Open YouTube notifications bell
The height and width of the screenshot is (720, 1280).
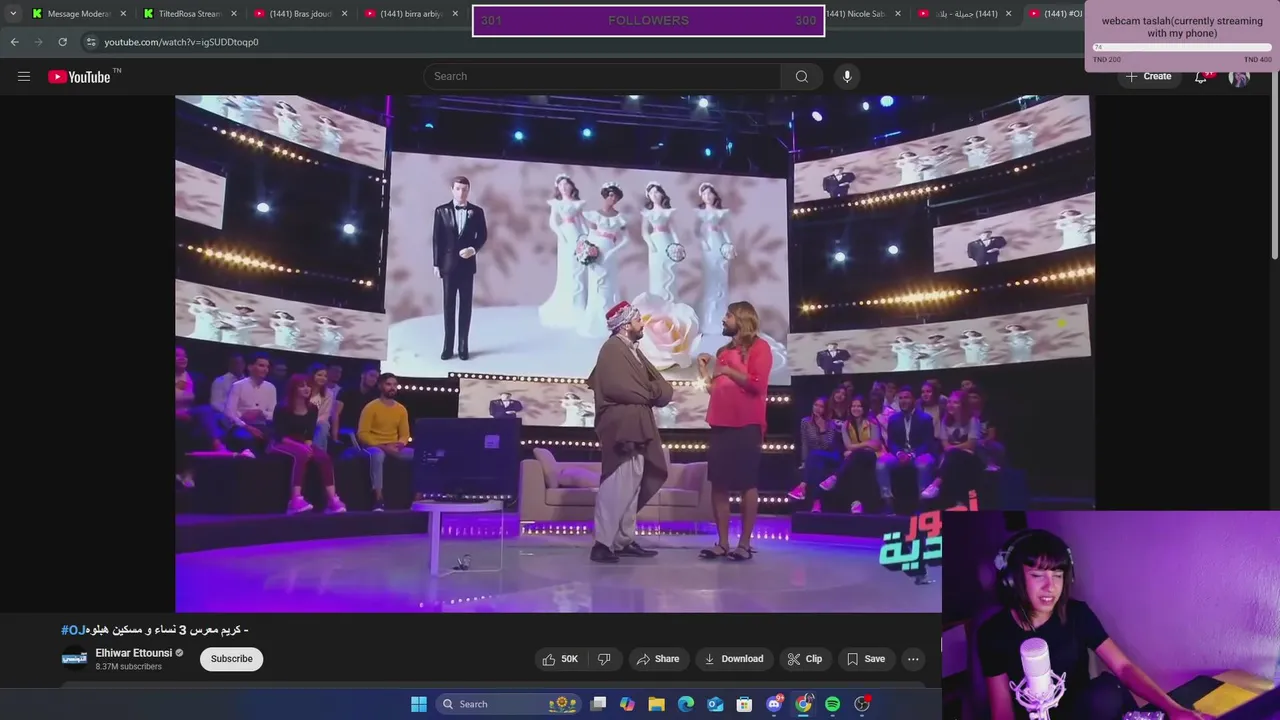[x=1201, y=76]
